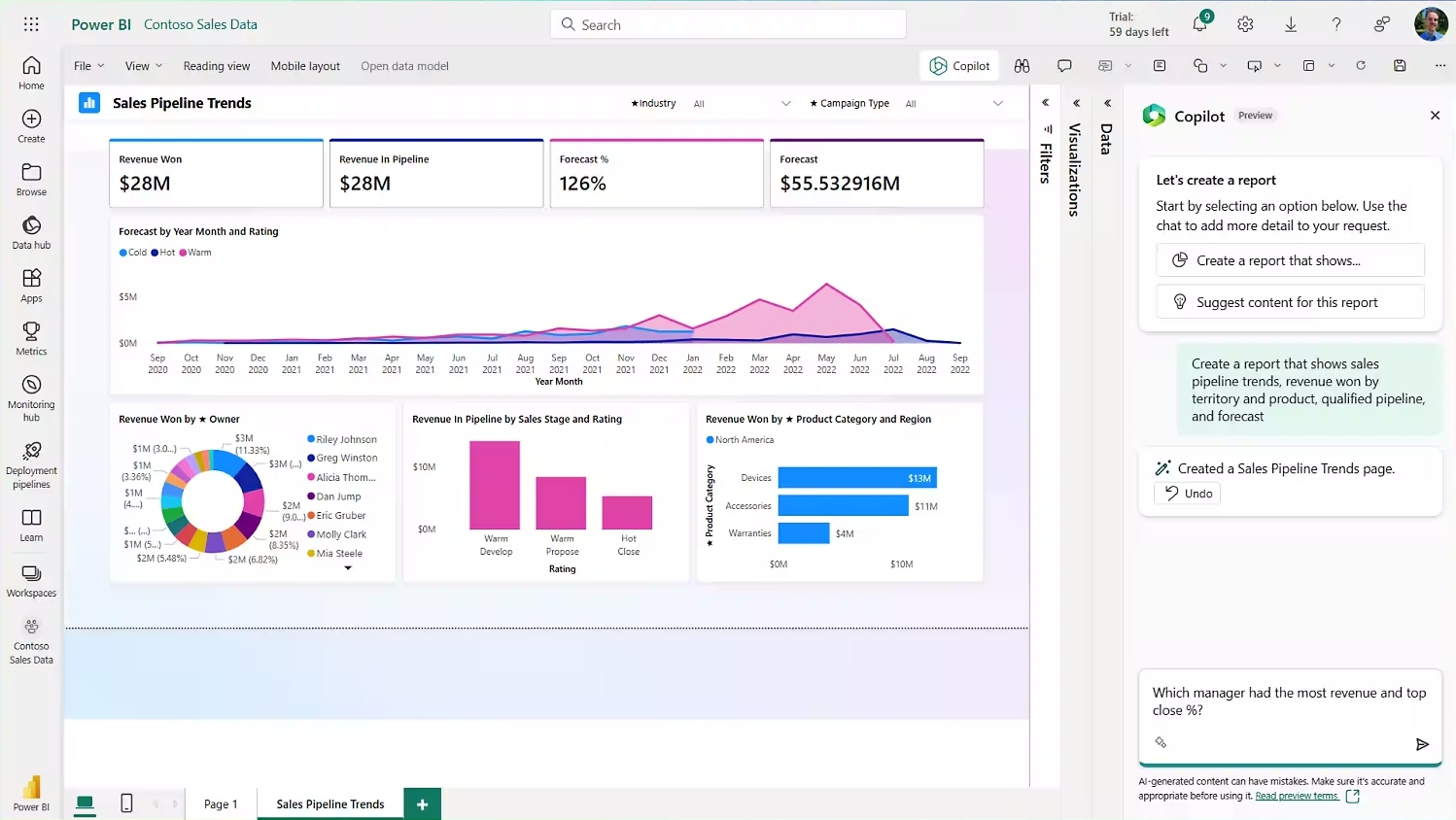The width and height of the screenshot is (1456, 820).
Task: Toggle the Copilot pane button
Action: [x=959, y=66]
